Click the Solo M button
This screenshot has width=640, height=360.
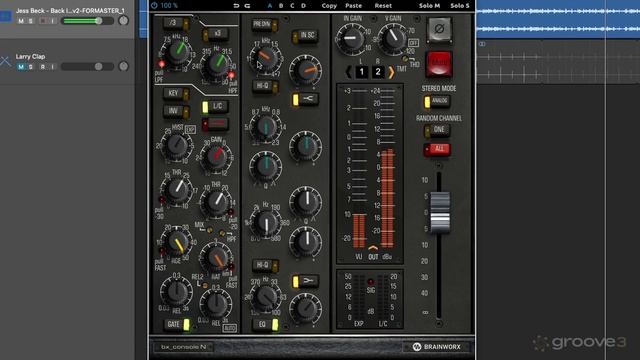click(429, 6)
